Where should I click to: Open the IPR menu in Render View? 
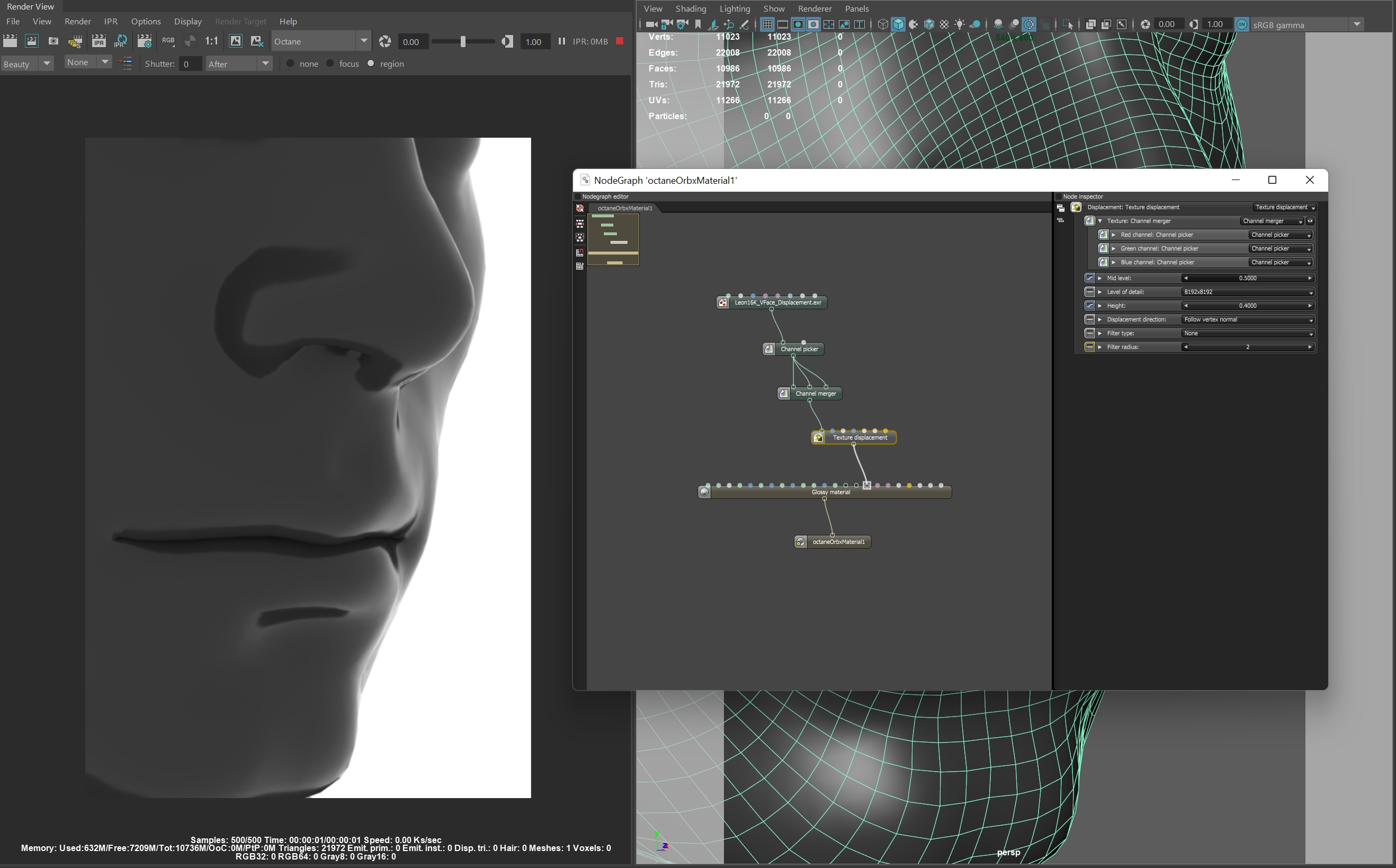[x=111, y=21]
